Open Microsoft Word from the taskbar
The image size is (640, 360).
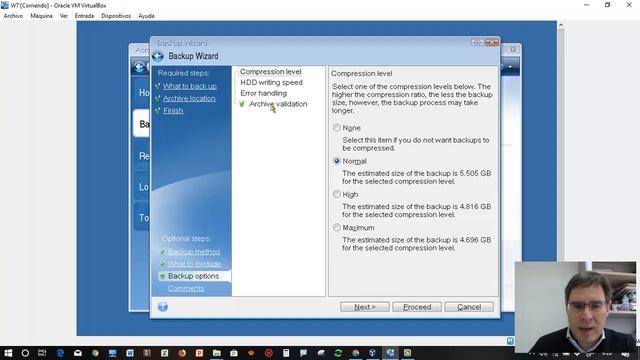tap(130, 353)
